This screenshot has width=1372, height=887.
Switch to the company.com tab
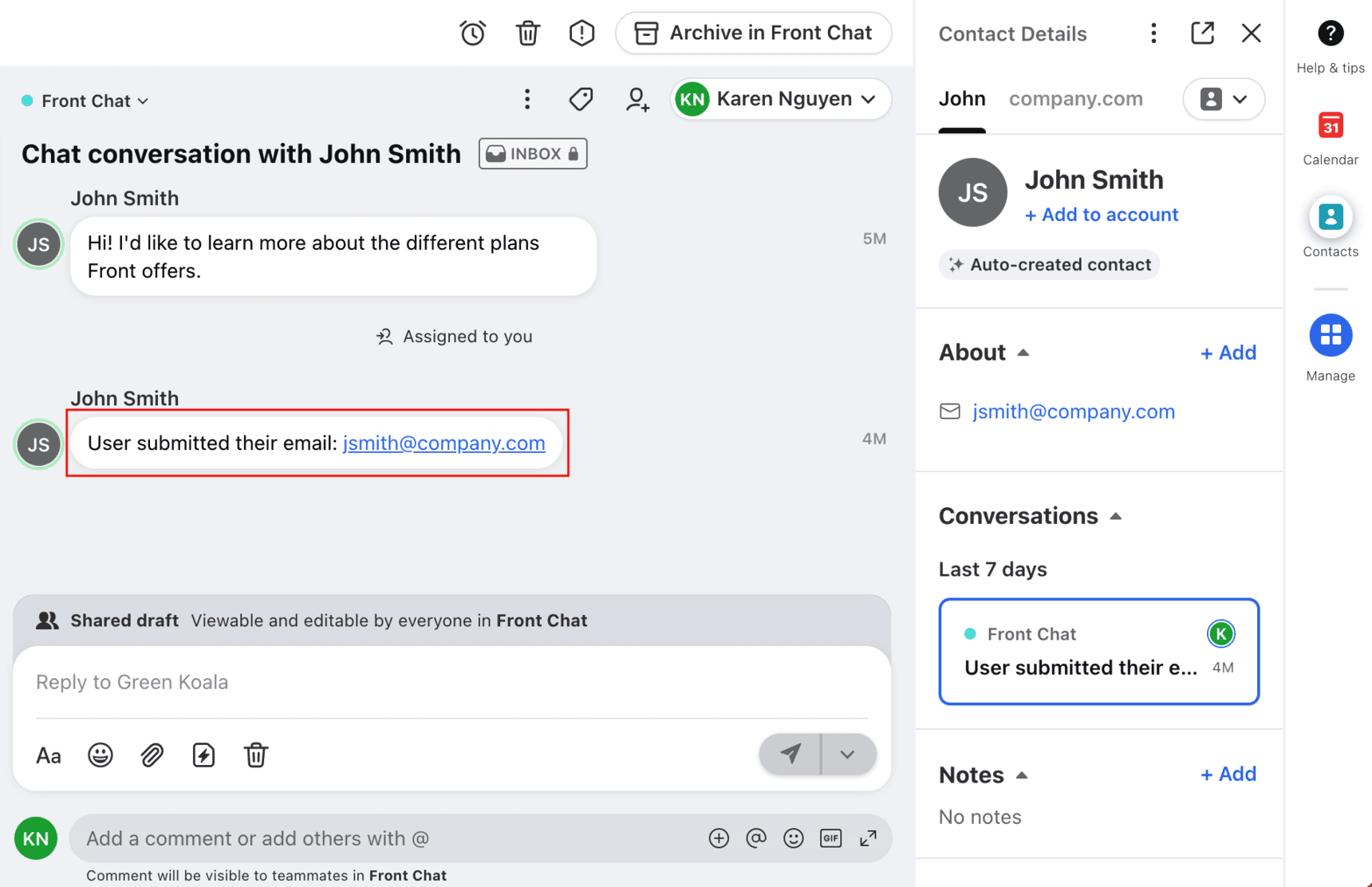[1076, 99]
